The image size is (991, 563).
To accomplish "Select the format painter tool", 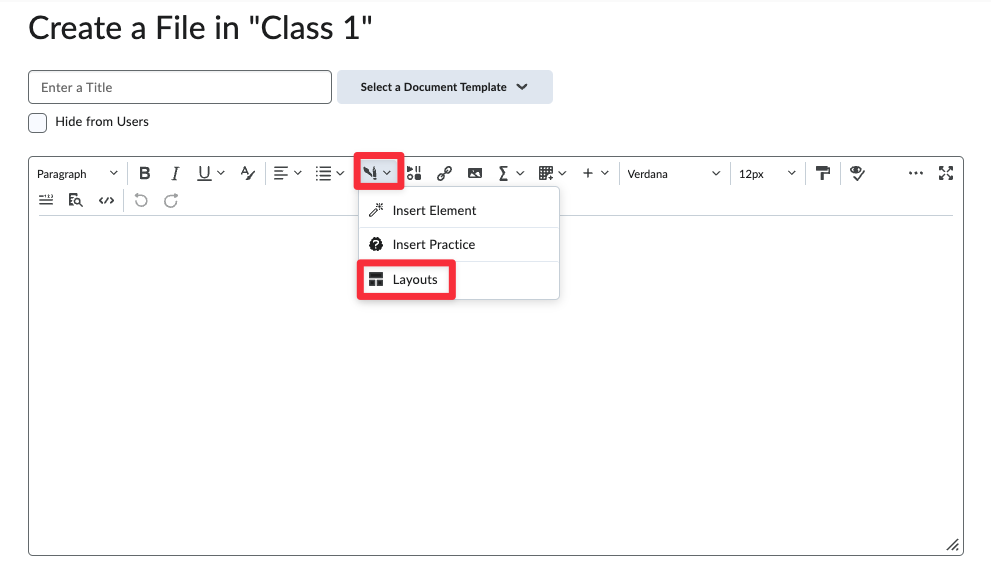I will (823, 173).
